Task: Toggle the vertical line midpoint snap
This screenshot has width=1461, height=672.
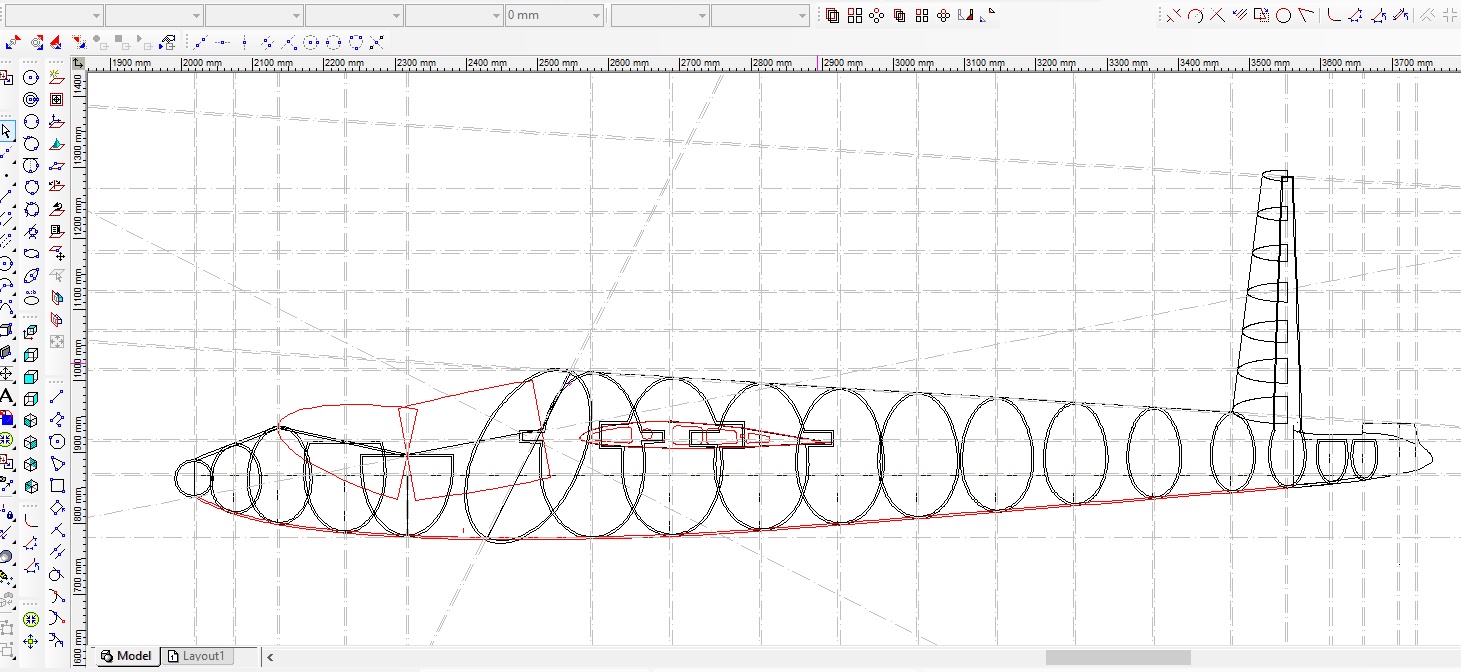Action: (x=245, y=42)
